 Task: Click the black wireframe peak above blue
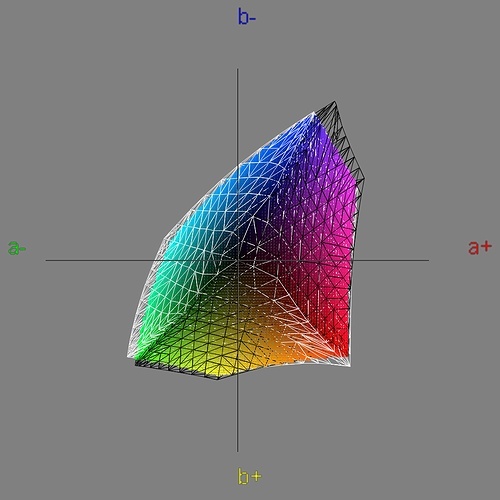point(335,101)
